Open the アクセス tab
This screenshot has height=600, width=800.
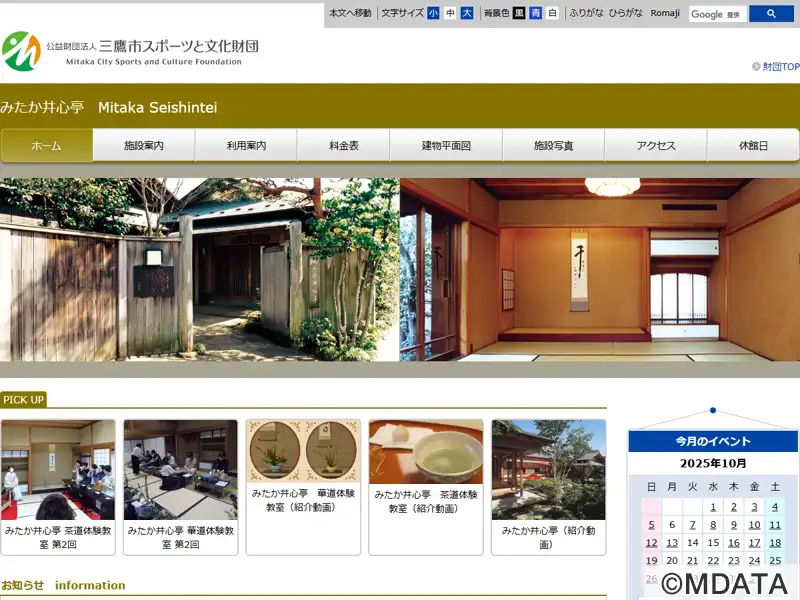click(x=656, y=145)
